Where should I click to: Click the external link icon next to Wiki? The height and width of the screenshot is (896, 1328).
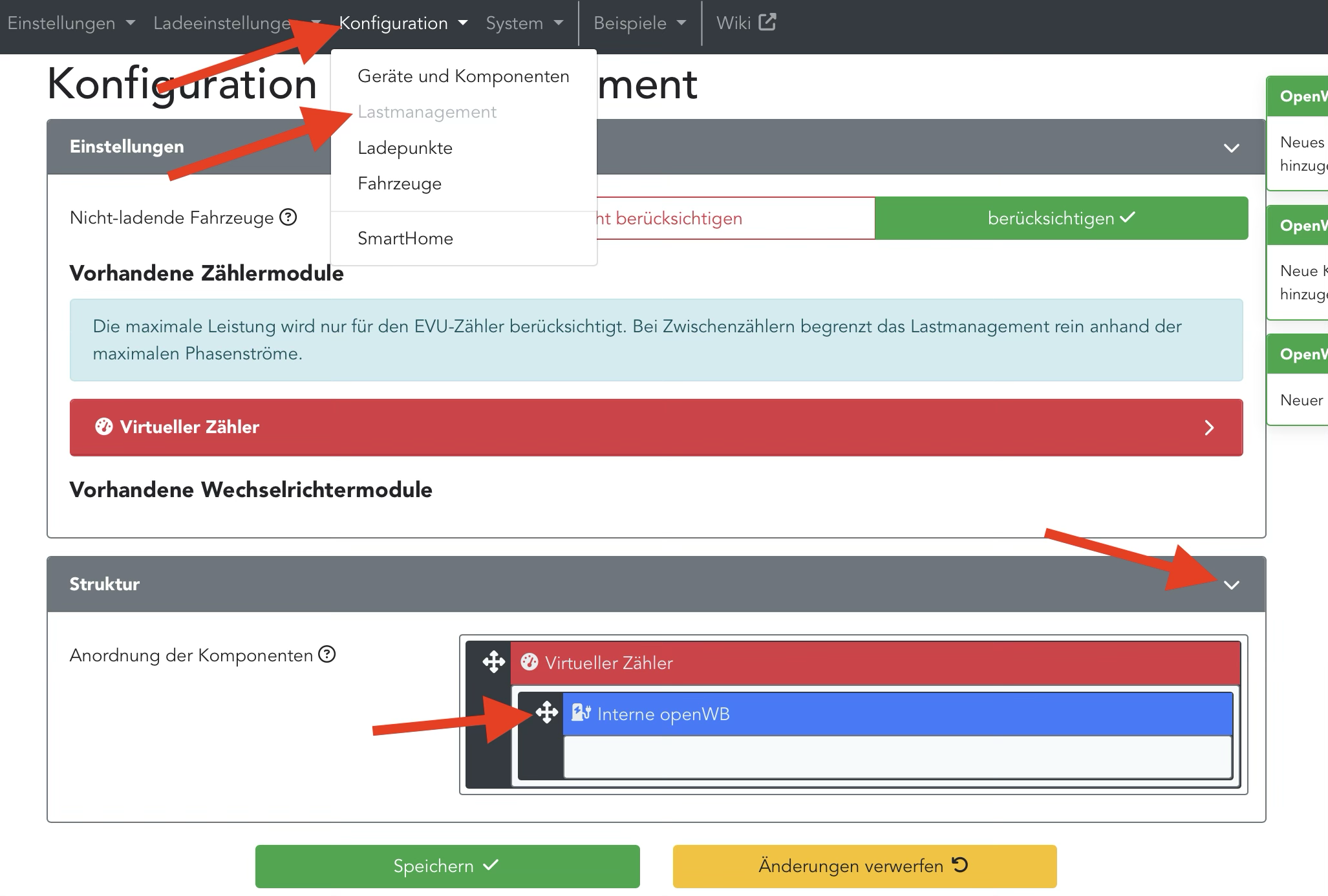coord(767,23)
